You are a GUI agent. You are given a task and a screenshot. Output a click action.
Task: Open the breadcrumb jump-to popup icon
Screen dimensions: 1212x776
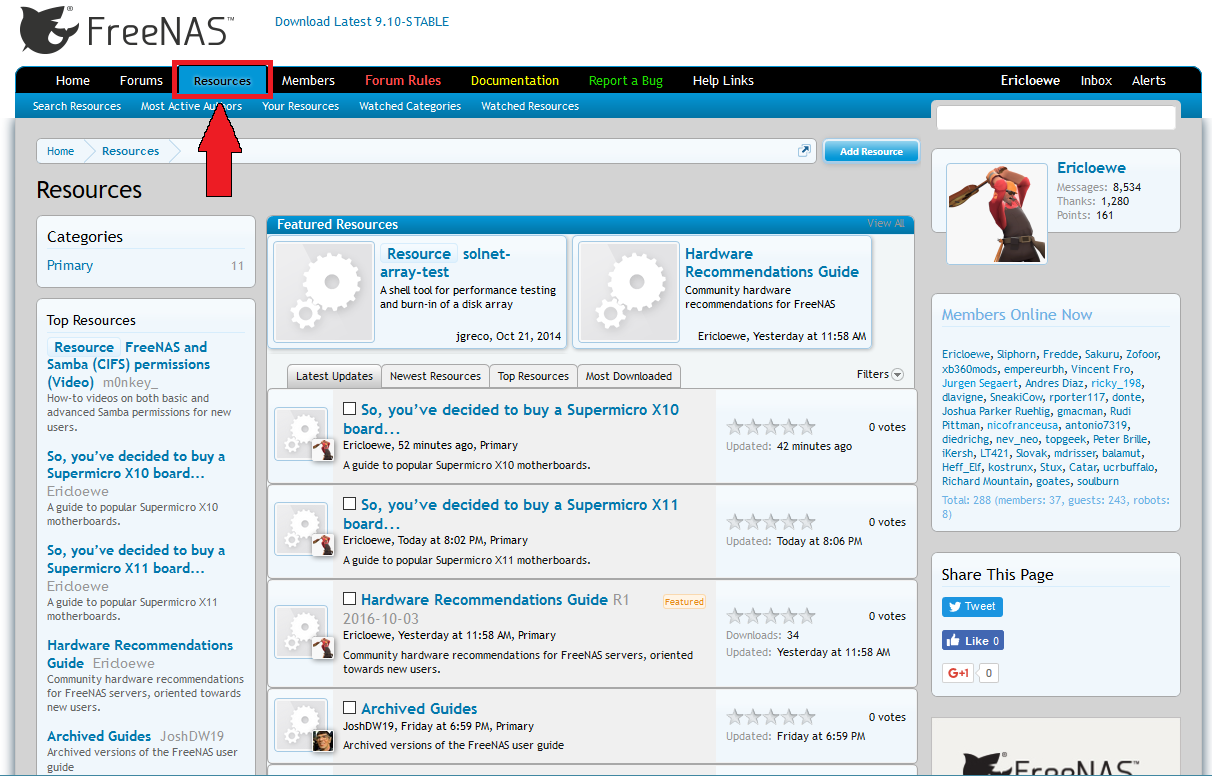804,151
